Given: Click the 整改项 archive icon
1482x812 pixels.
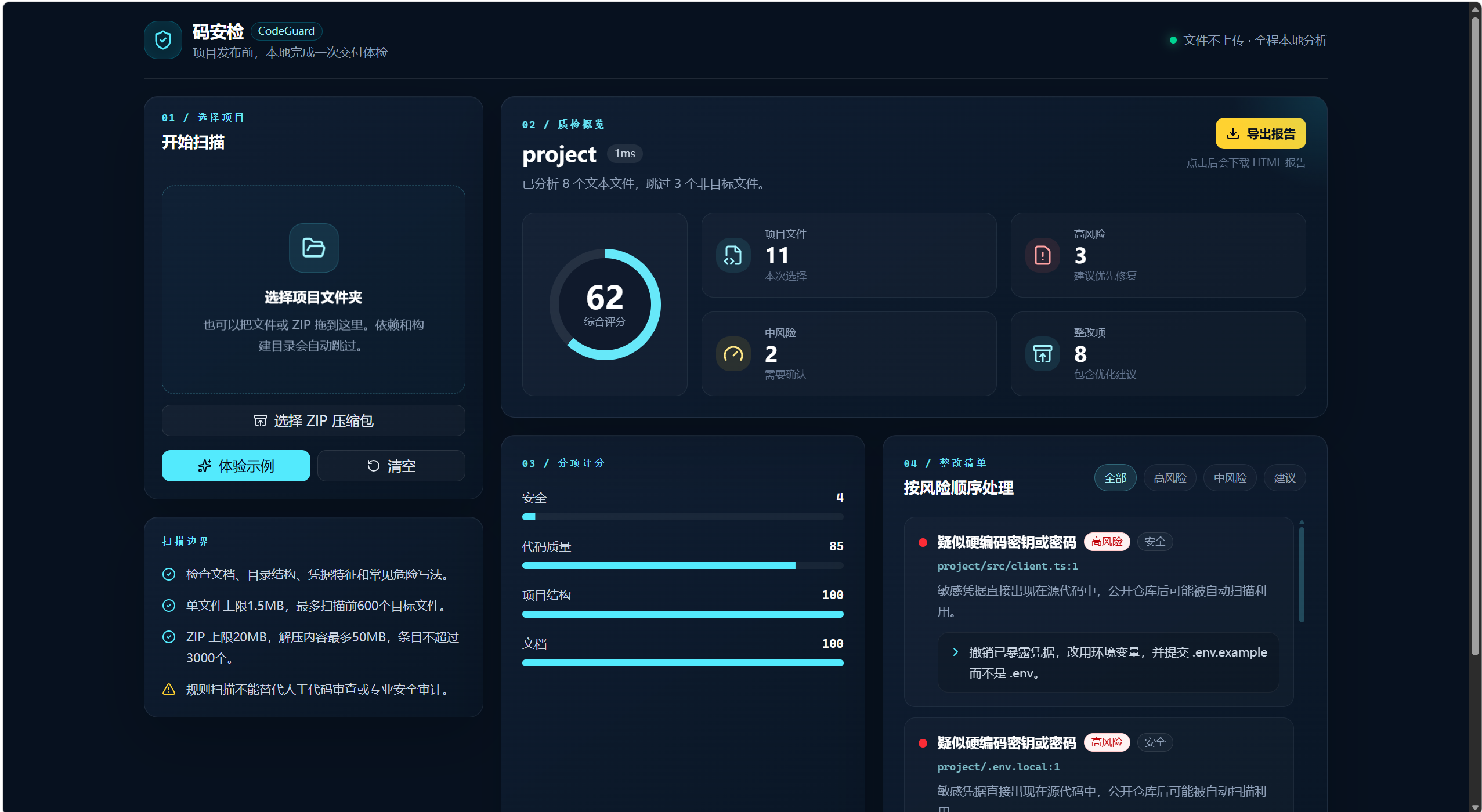Looking at the screenshot, I should pos(1042,354).
